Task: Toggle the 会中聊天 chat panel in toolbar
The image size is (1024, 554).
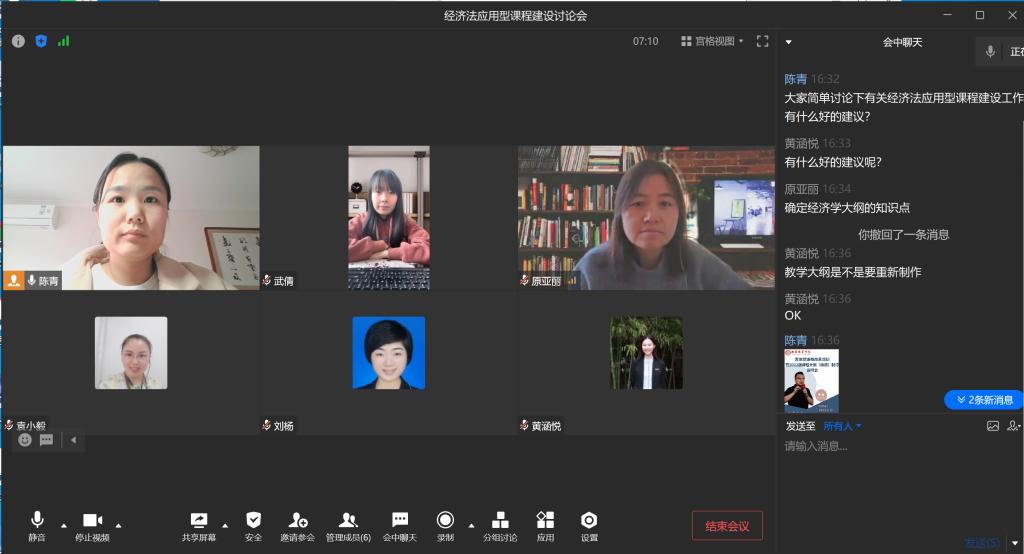Action: point(399,525)
